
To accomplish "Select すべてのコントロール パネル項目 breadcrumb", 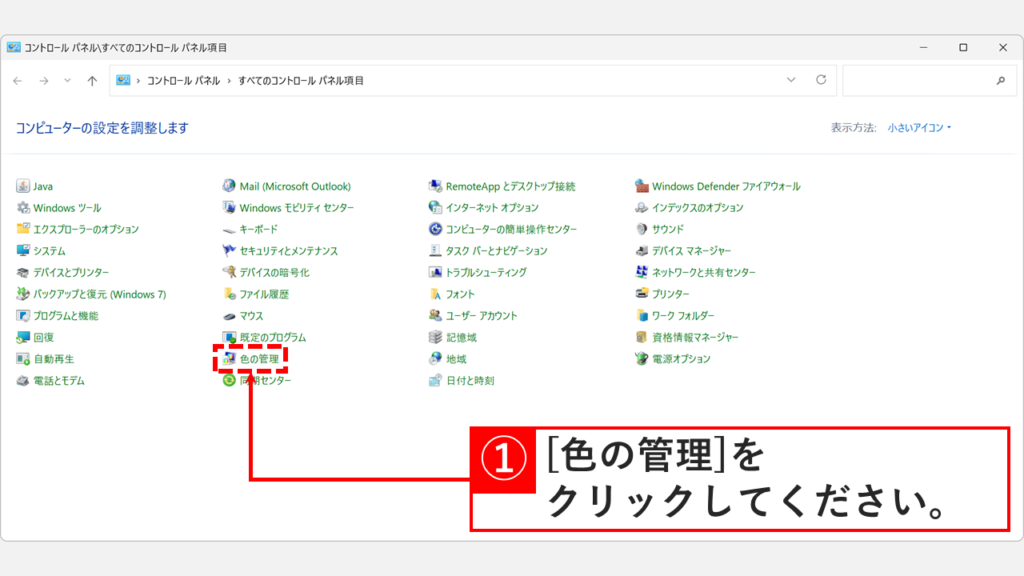I will click(x=300, y=81).
